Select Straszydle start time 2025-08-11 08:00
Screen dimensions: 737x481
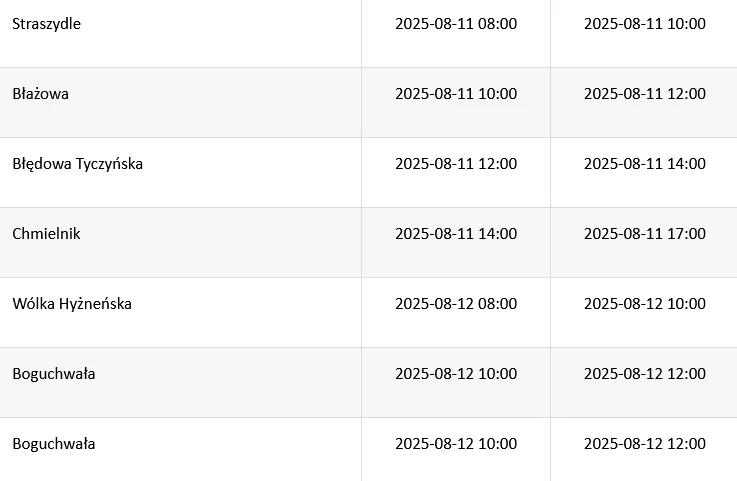click(x=456, y=24)
